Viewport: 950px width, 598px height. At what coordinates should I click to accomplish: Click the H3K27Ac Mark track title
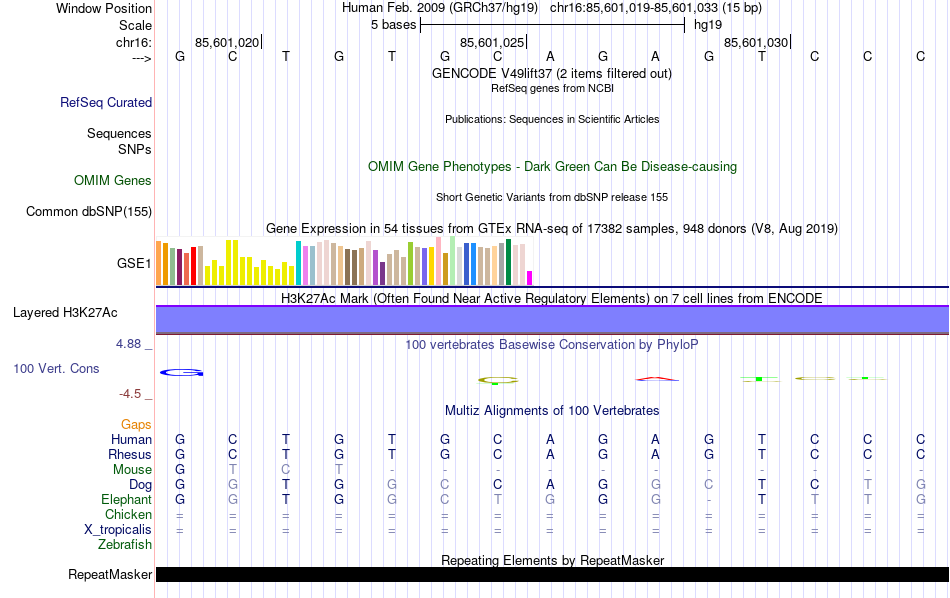552,298
